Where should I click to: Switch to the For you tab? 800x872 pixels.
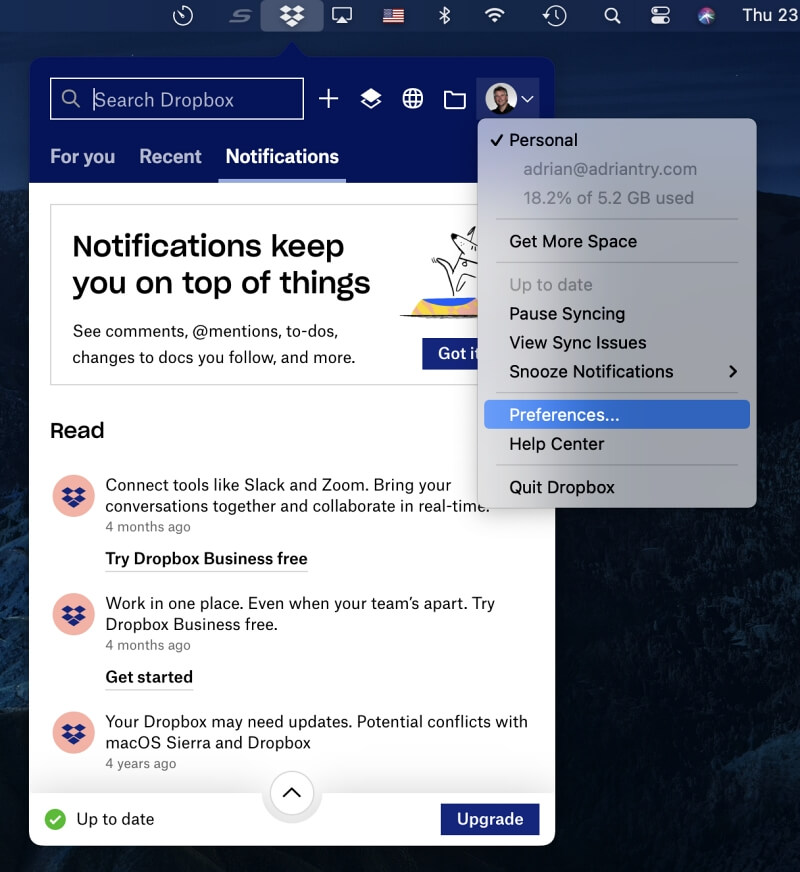click(x=83, y=157)
